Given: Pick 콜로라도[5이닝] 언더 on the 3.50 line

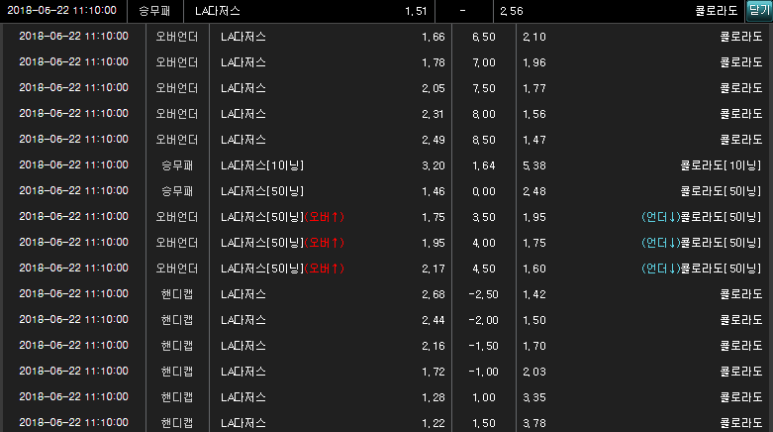Looking at the screenshot, I should click(x=643, y=216).
